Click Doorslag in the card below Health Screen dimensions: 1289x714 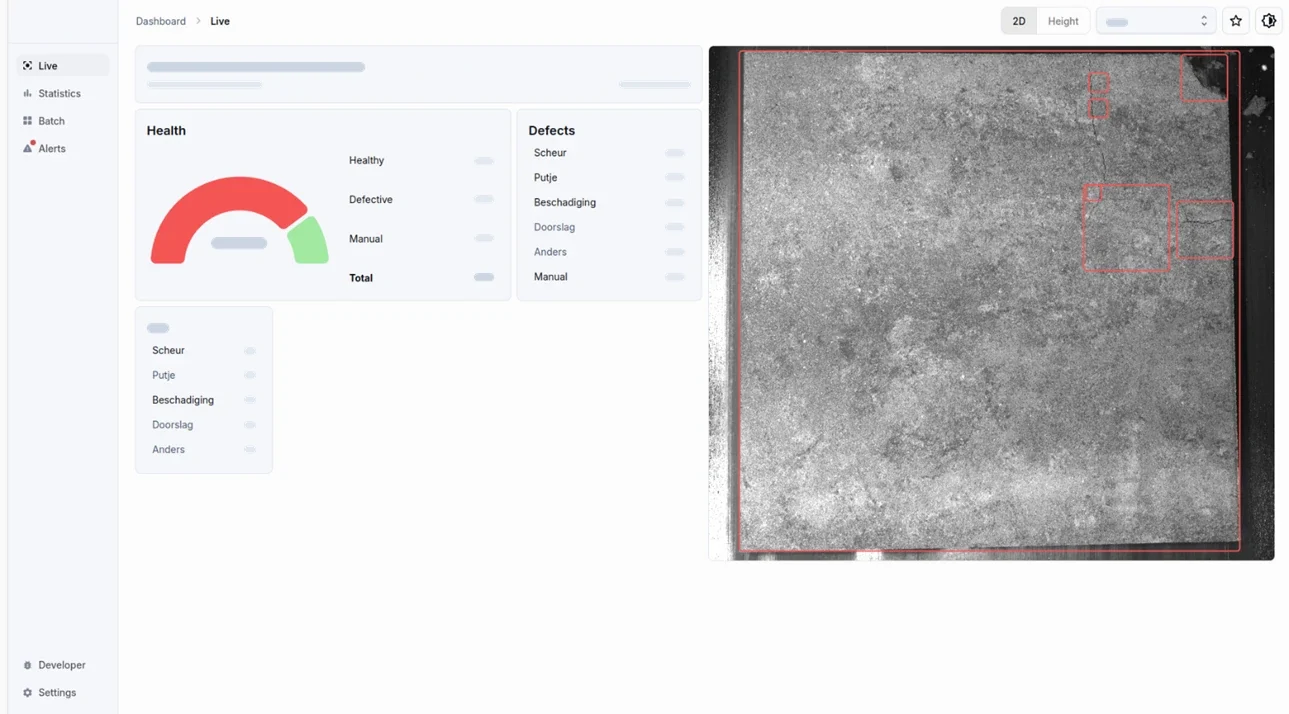(204, 425)
